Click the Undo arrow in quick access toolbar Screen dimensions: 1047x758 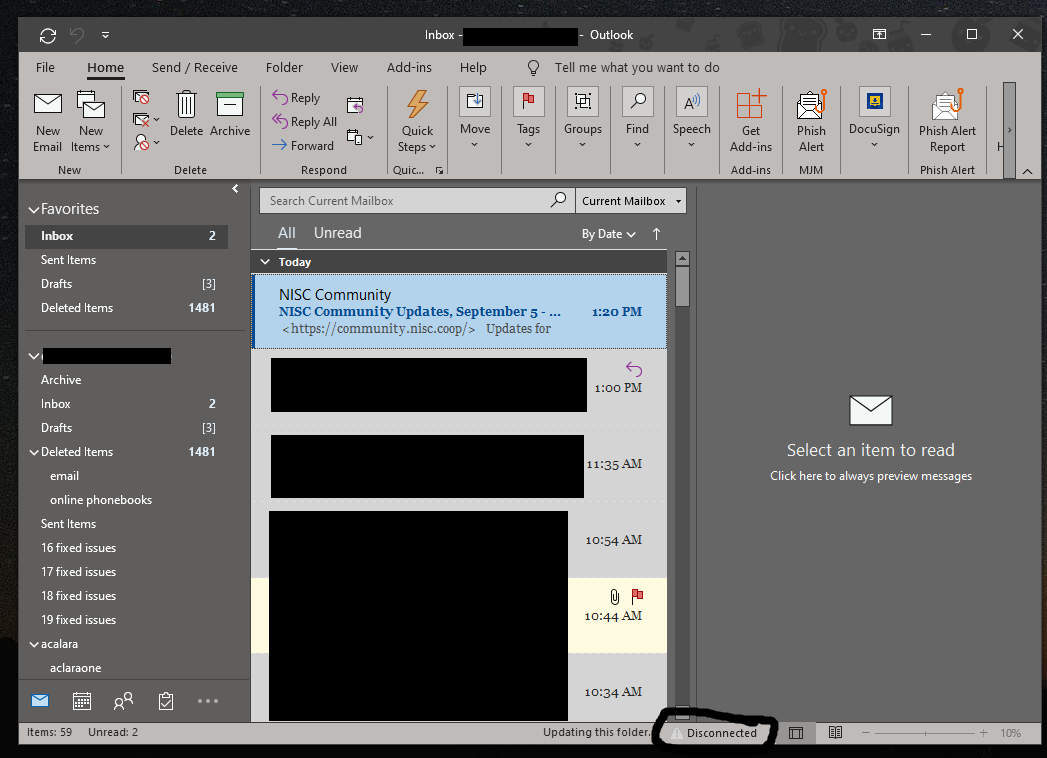coord(77,35)
